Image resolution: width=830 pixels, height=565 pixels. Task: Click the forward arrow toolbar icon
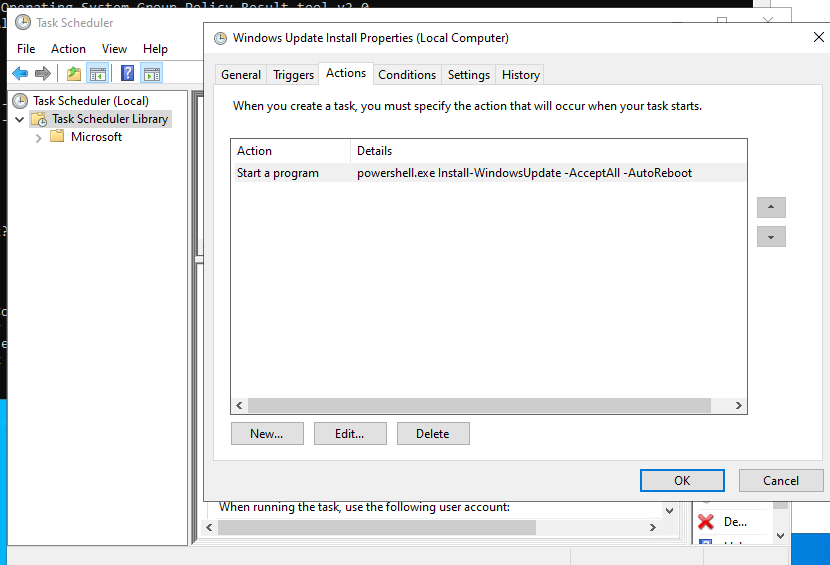[x=43, y=73]
